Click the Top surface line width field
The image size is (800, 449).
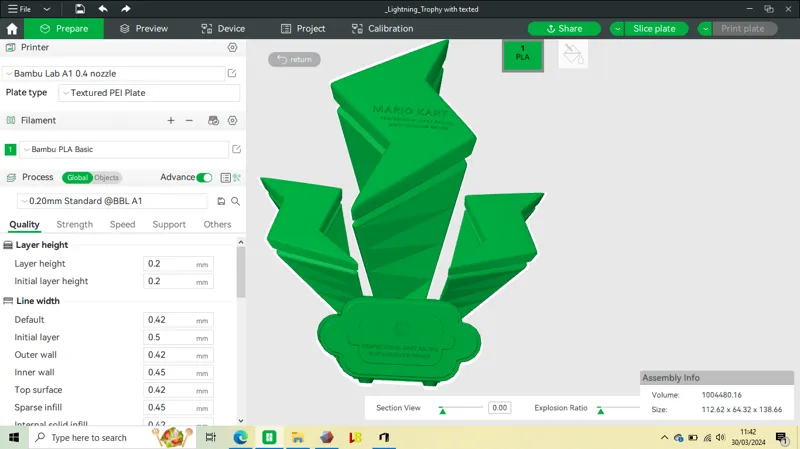click(x=178, y=390)
